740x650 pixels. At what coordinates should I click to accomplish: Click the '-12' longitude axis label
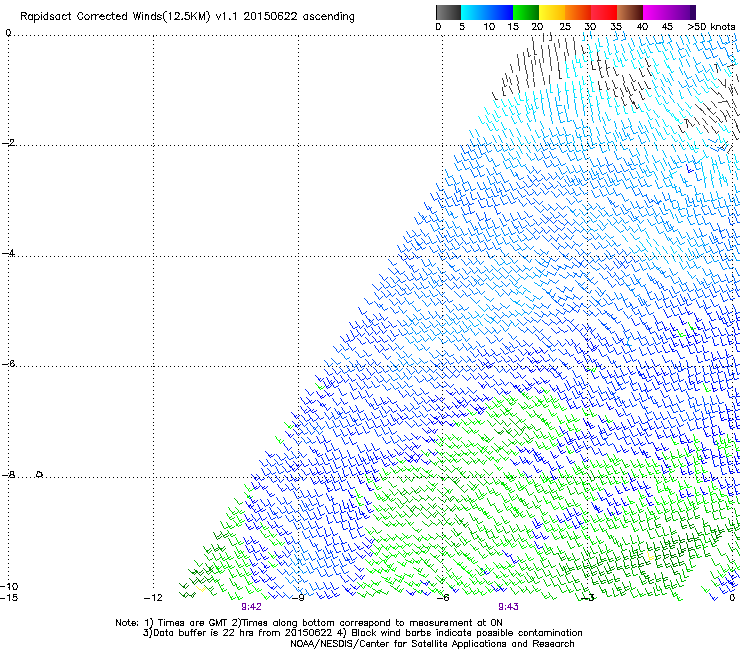[x=153, y=598]
